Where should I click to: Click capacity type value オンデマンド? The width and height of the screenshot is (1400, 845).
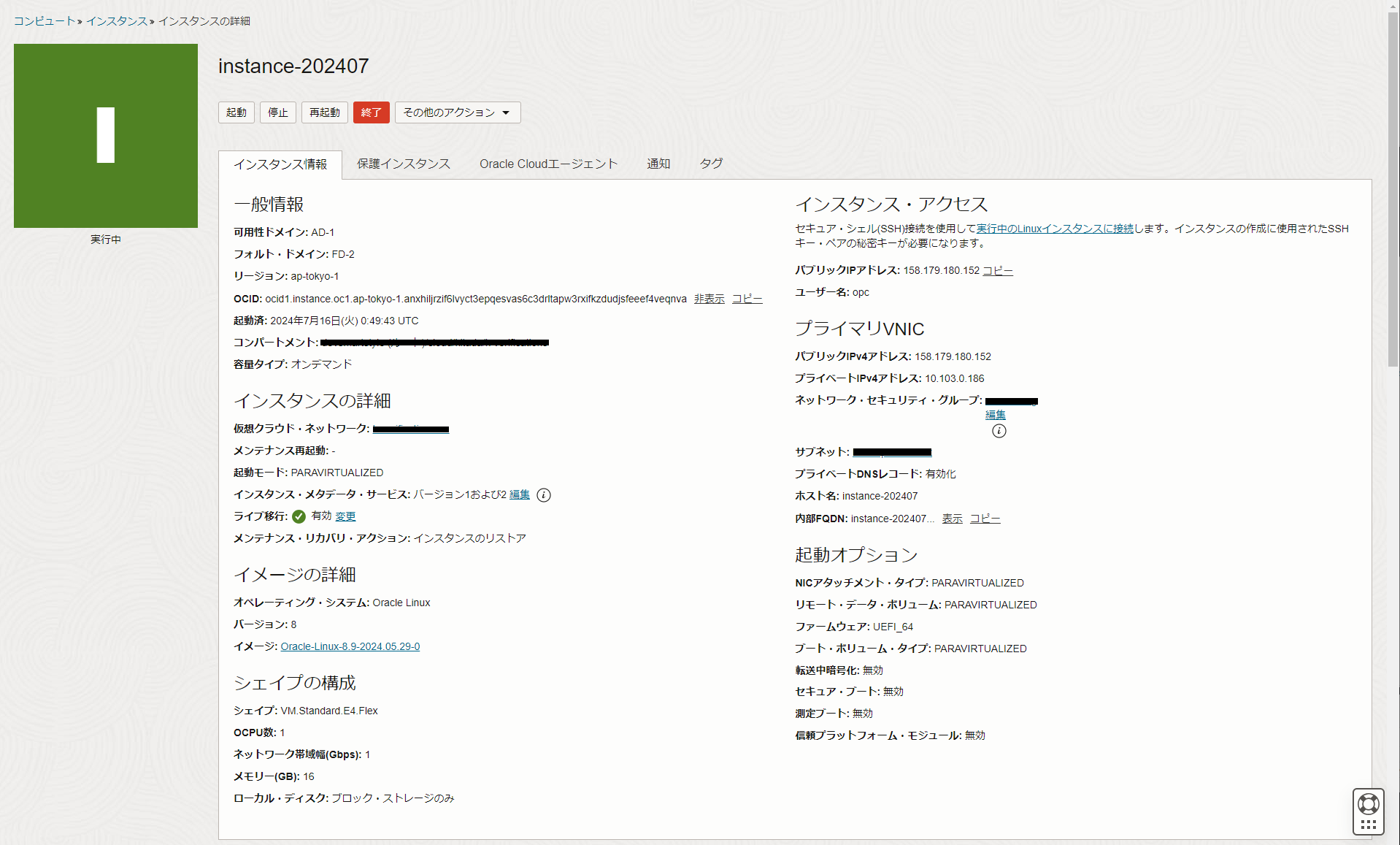[x=321, y=364]
